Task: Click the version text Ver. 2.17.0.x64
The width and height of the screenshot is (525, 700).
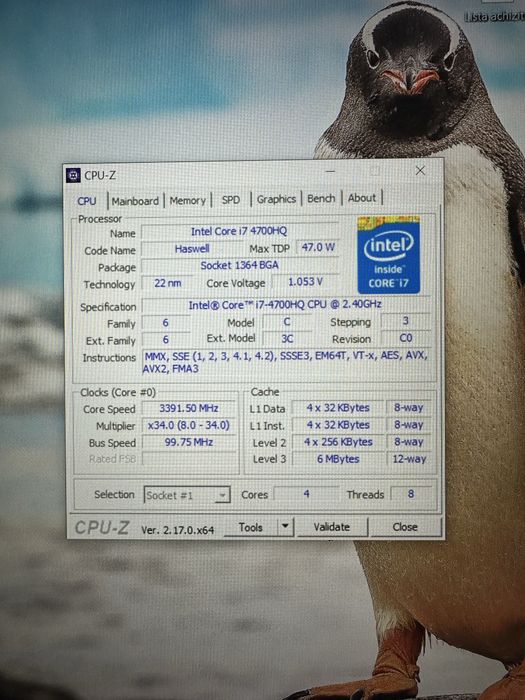Action: [x=178, y=530]
